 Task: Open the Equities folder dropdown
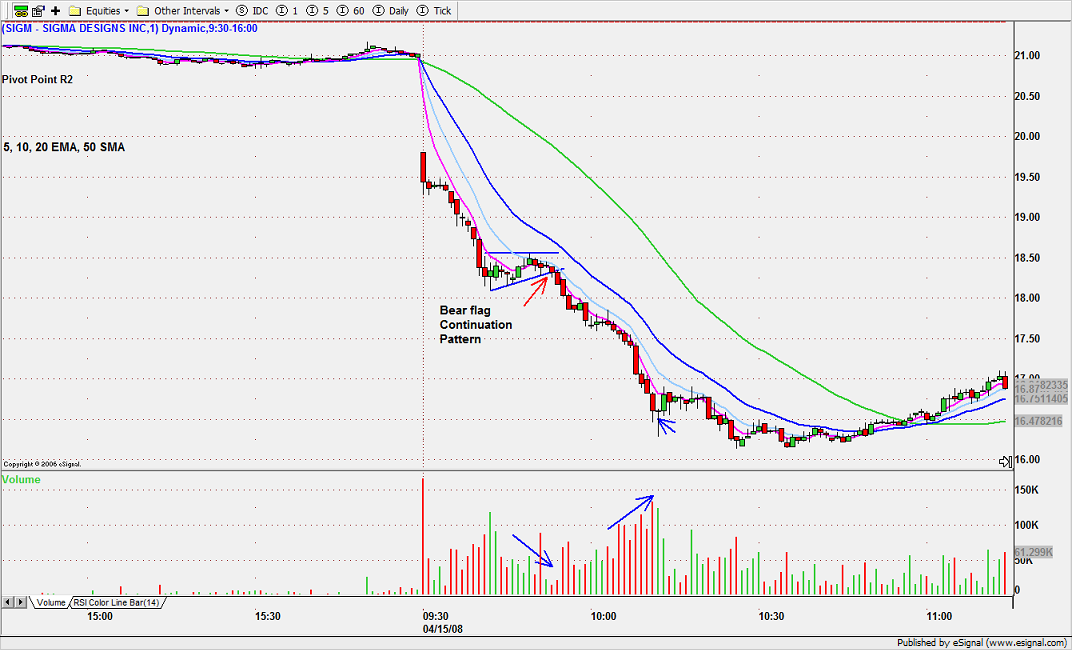tap(99, 11)
